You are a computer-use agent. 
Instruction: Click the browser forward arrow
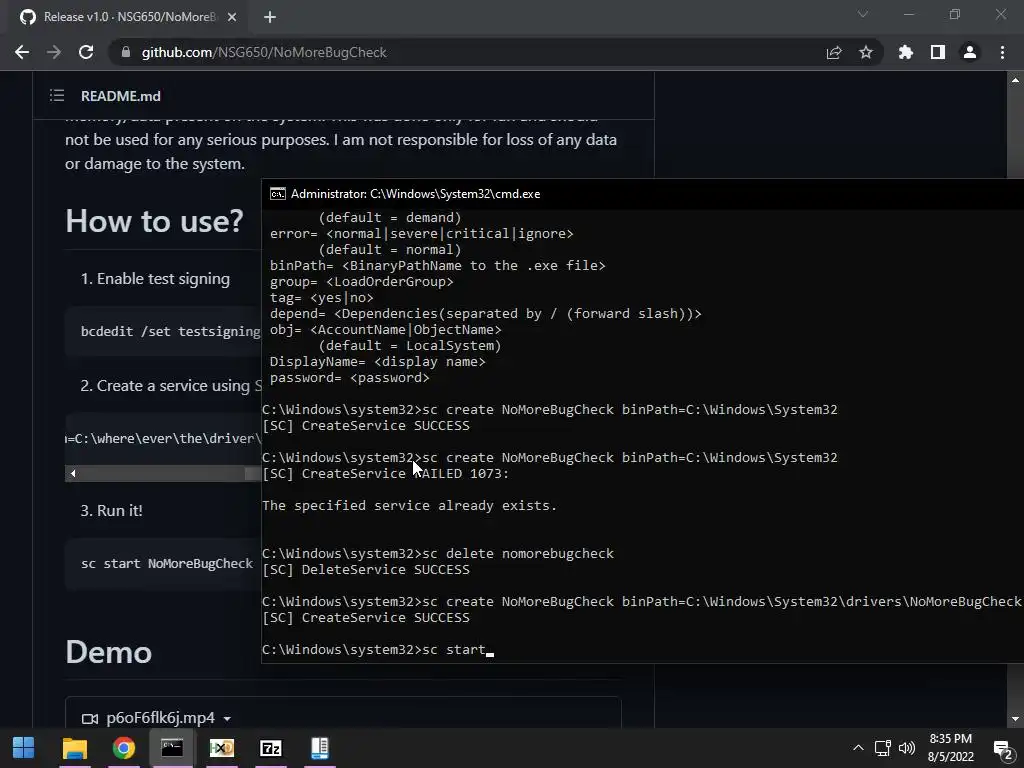point(54,52)
